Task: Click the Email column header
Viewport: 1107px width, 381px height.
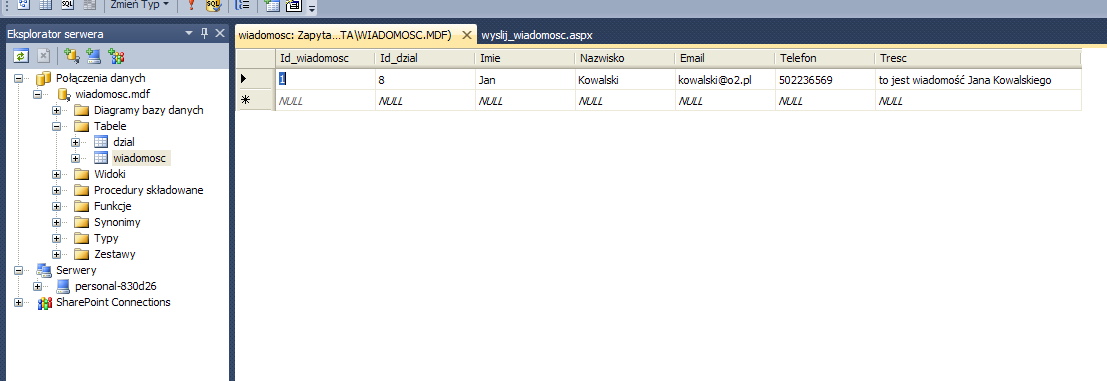Action: coord(725,59)
